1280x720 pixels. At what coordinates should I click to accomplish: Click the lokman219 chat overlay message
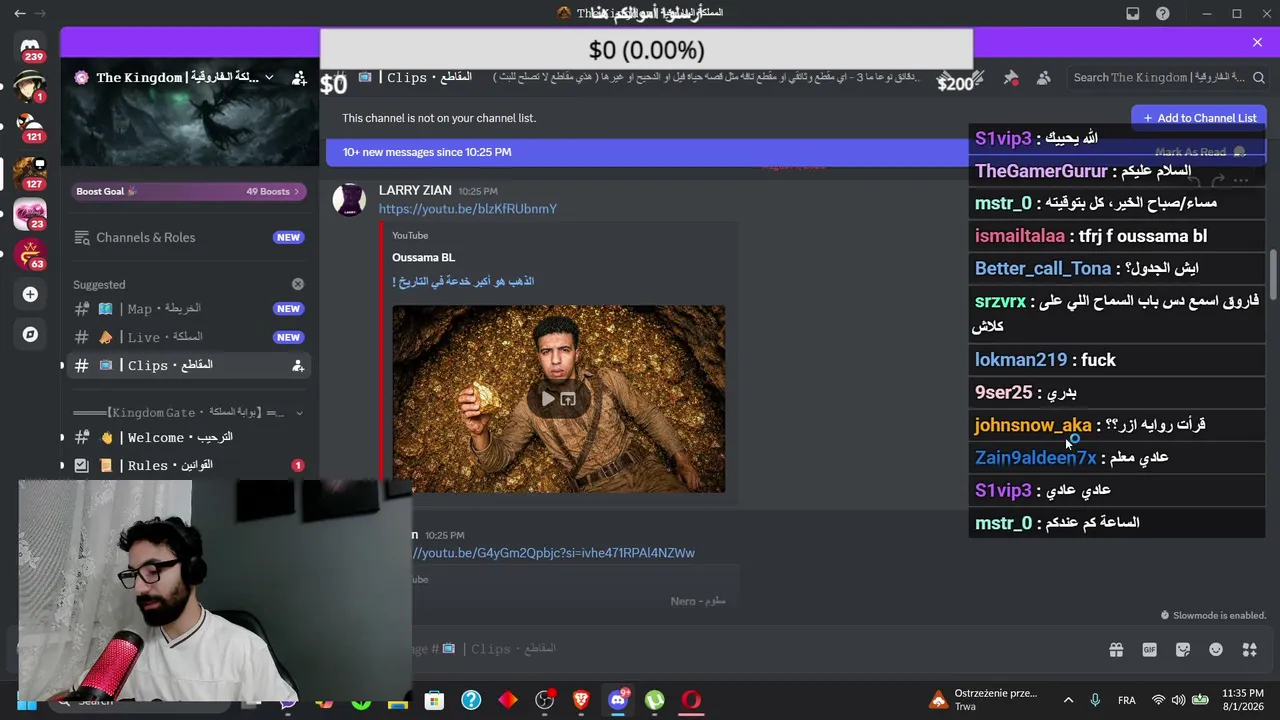pyautogui.click(x=1117, y=360)
